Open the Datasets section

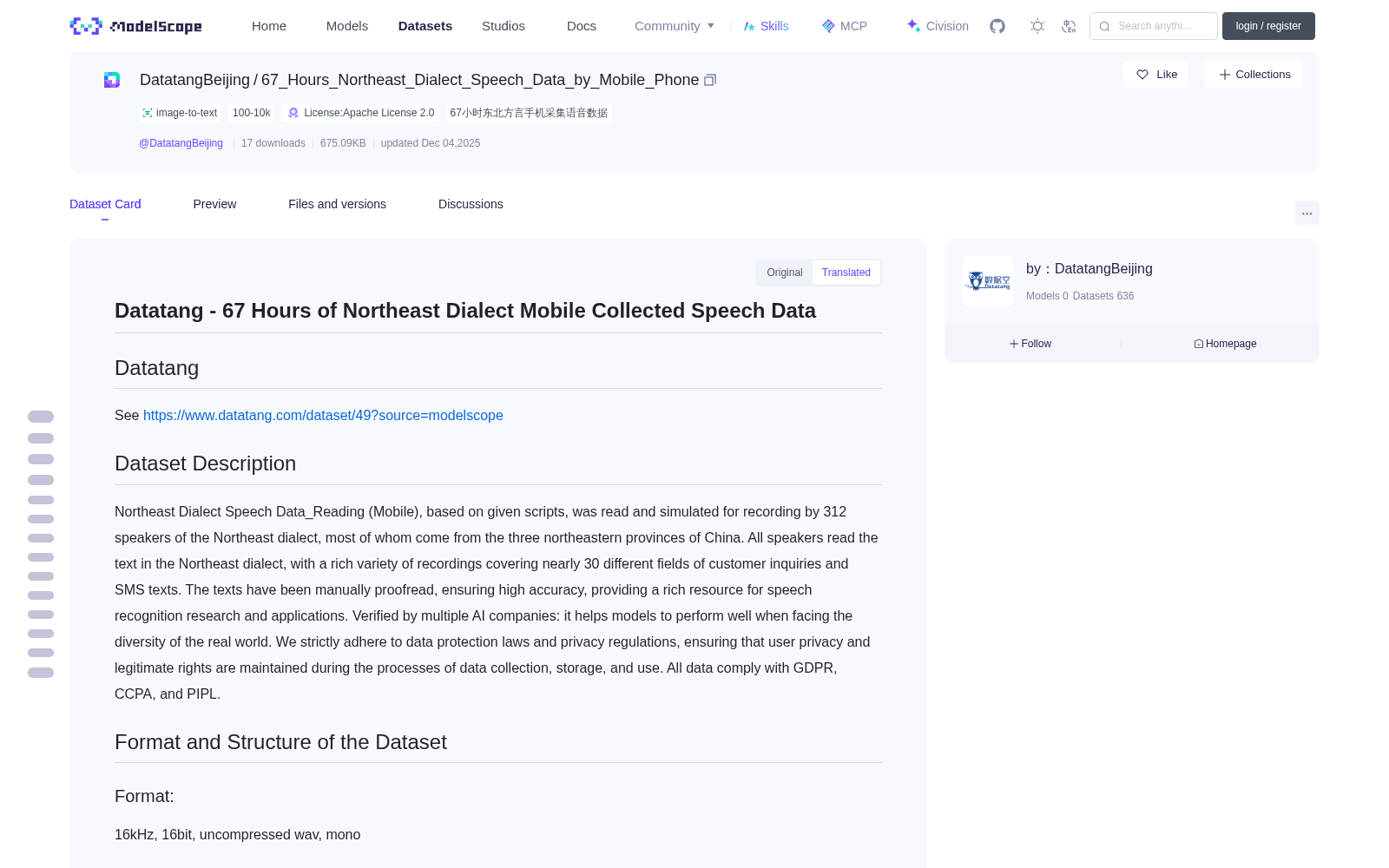click(x=425, y=26)
